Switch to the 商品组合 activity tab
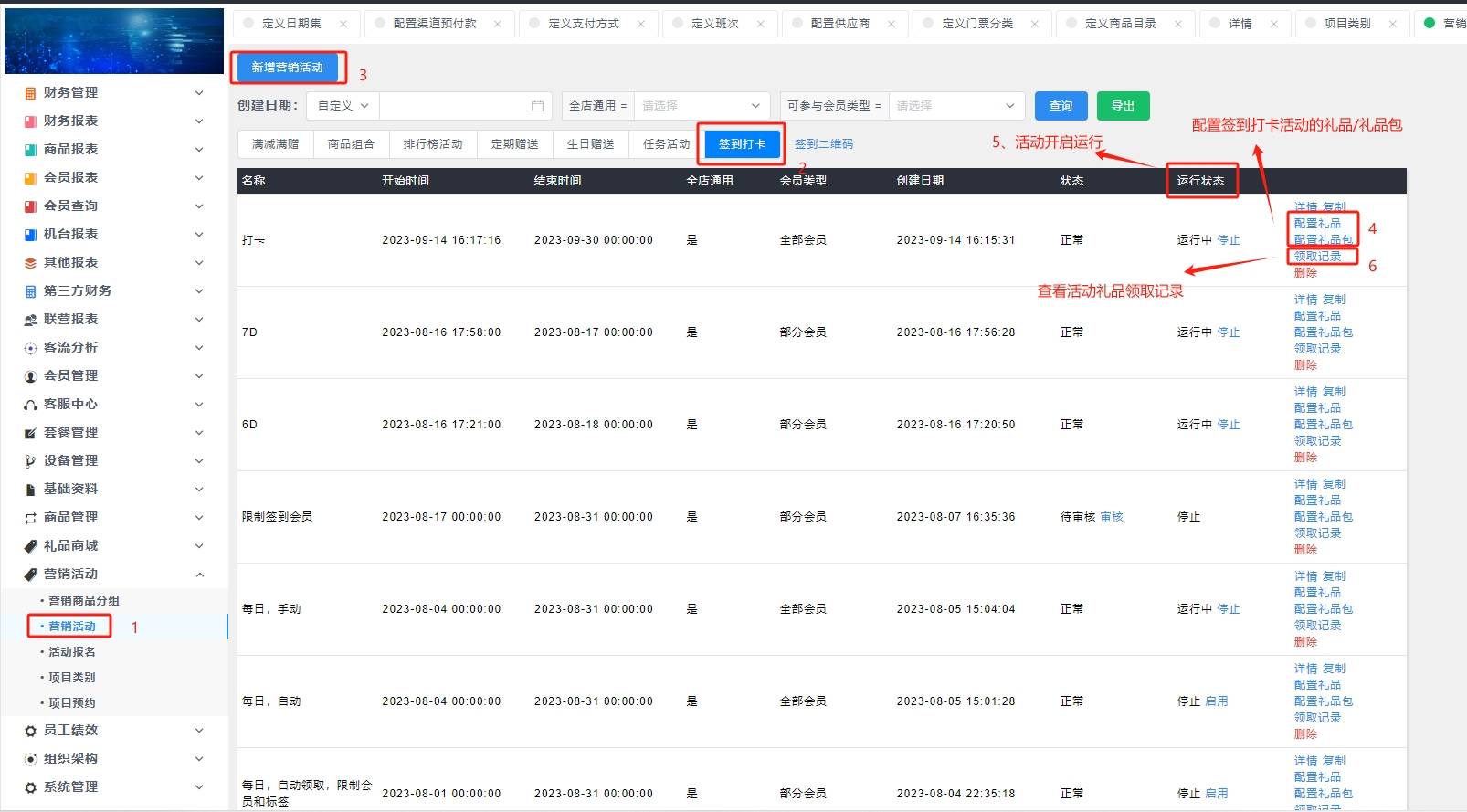1467x812 pixels. (x=351, y=144)
